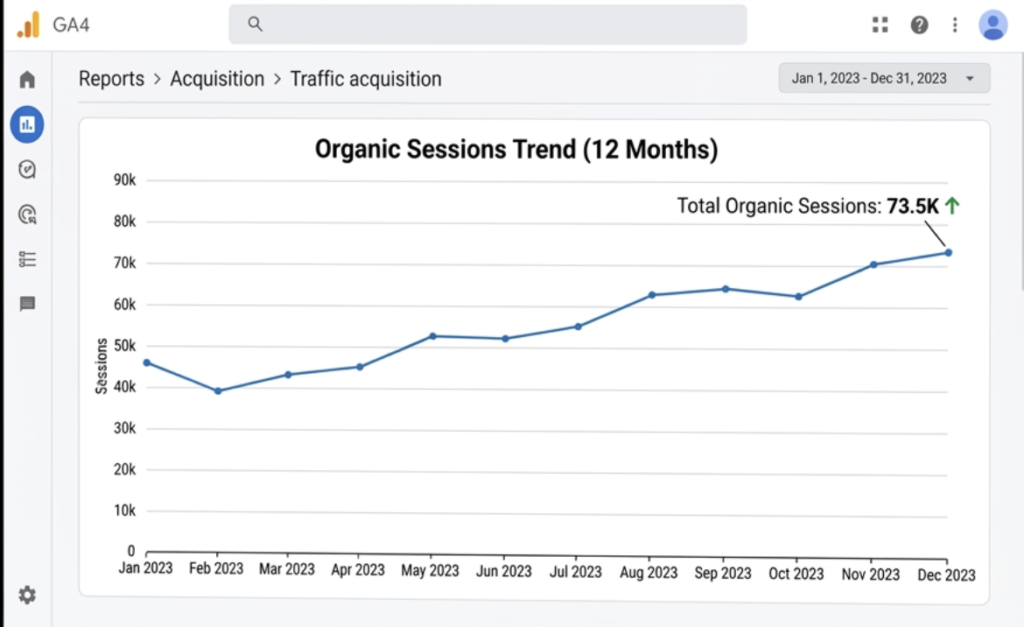This screenshot has height=627, width=1024.
Task: Click the Jul 2023 data point
Action: point(578,327)
